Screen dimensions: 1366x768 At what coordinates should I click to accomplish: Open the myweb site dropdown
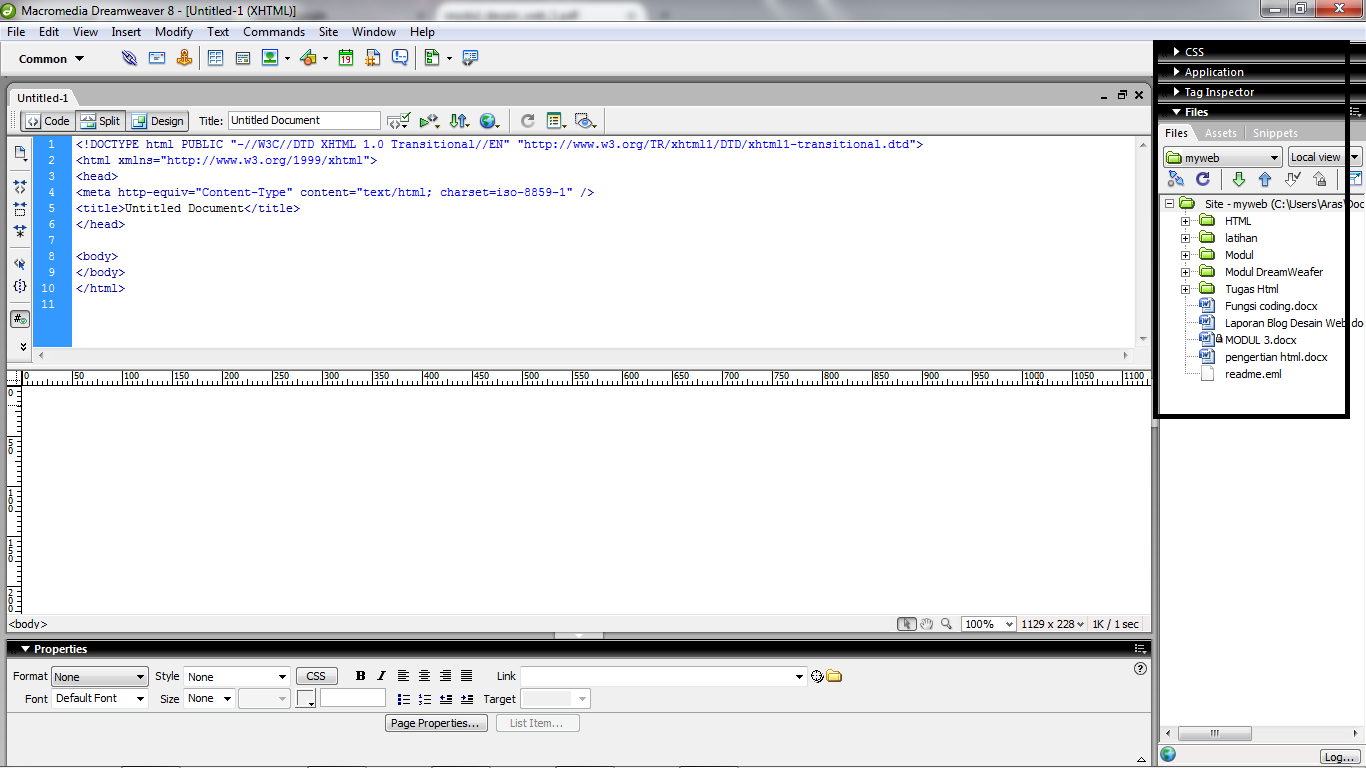(1222, 157)
